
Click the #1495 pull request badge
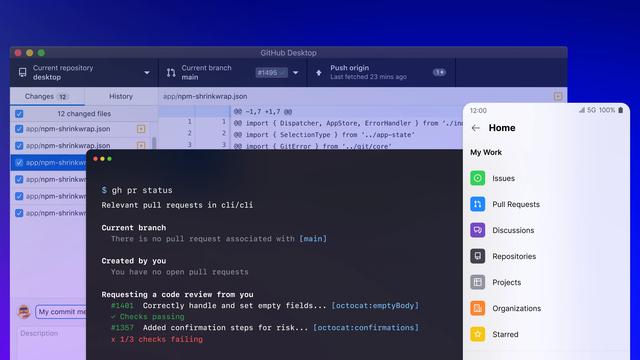pos(271,73)
